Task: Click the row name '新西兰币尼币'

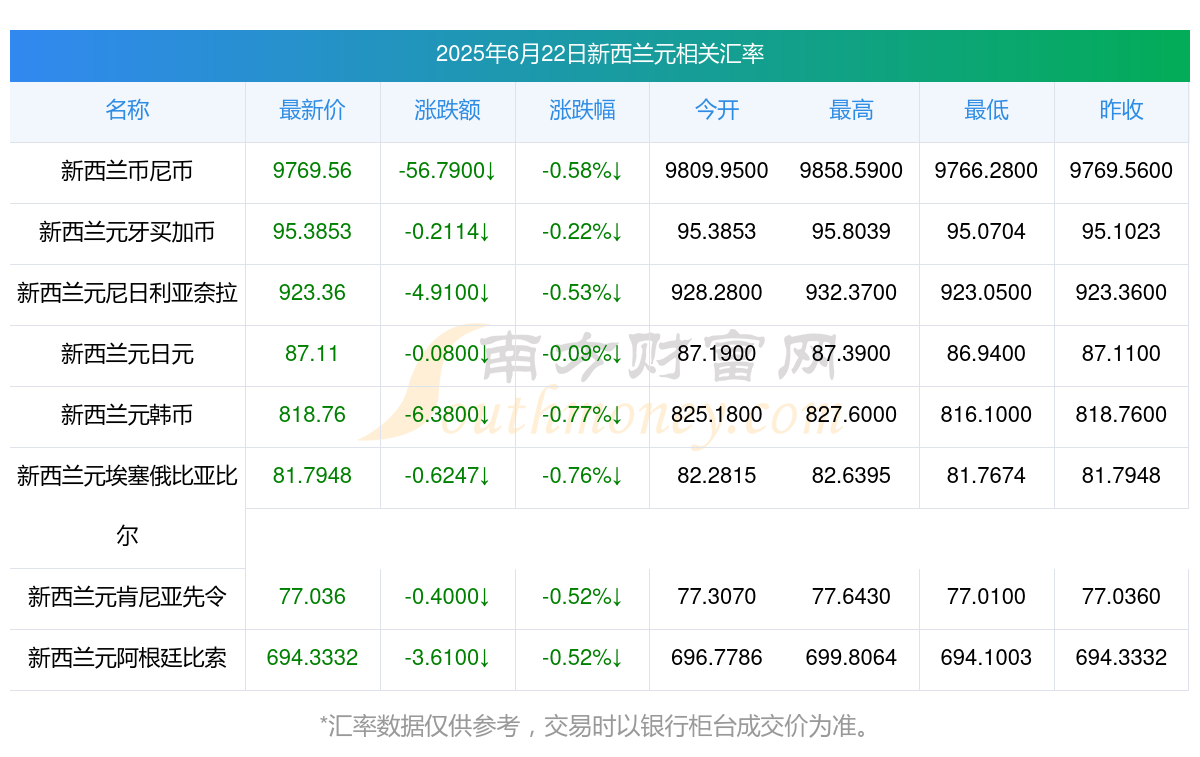Action: point(127,171)
